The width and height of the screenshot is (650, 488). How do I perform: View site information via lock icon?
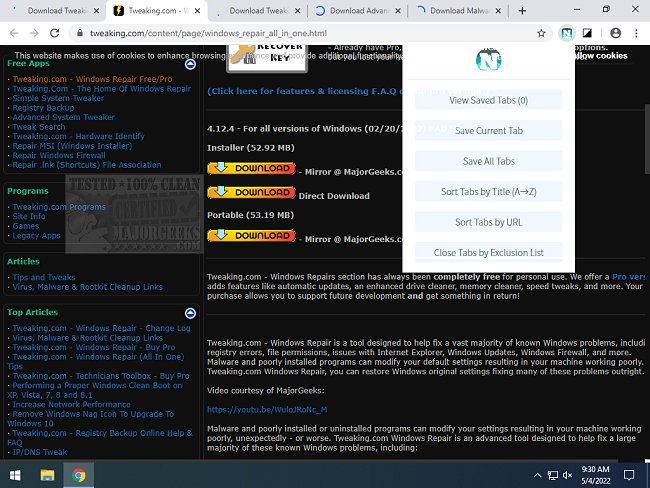[80, 33]
